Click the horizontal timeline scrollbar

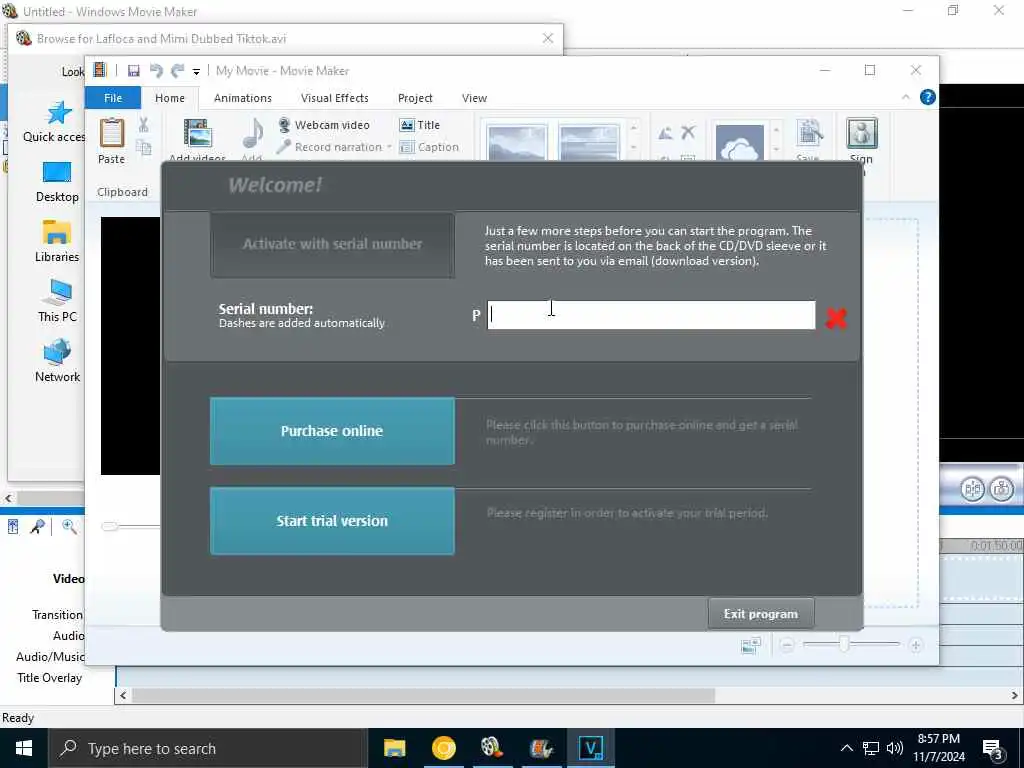(423, 696)
